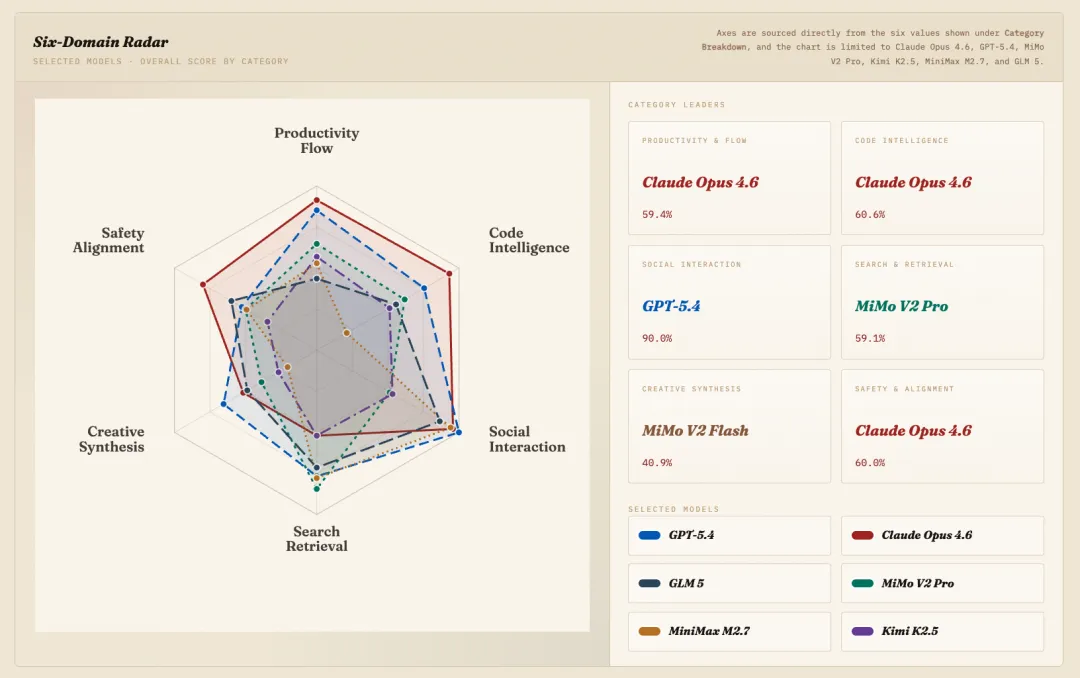Select the red Claude point on Code Intelligence axis

tap(449, 274)
